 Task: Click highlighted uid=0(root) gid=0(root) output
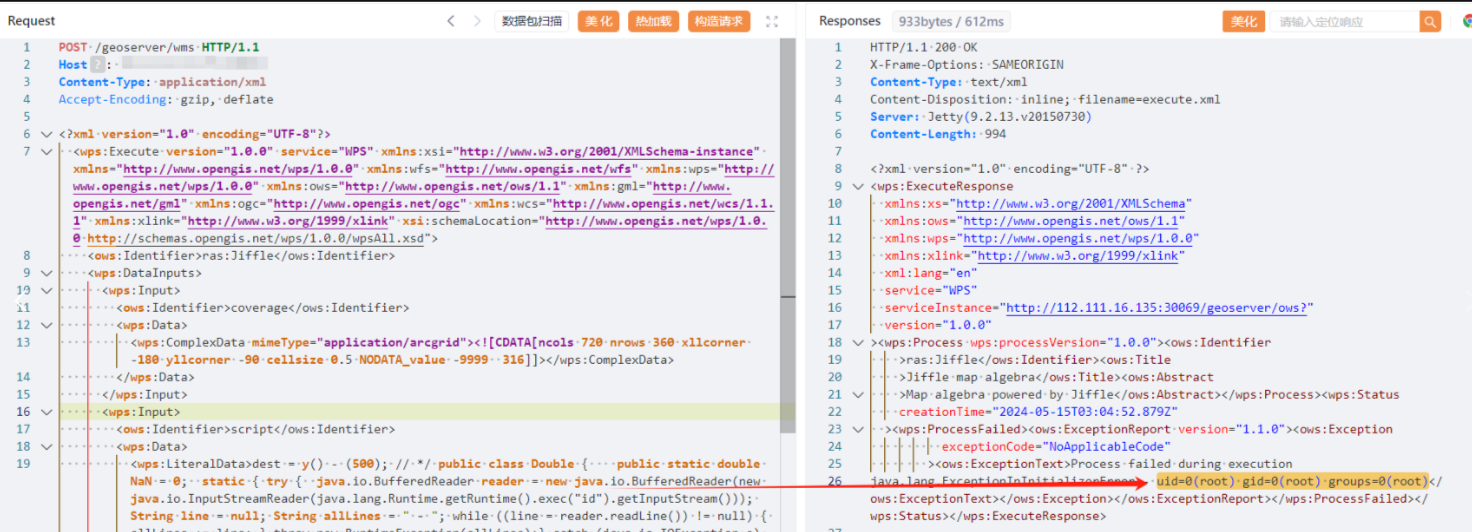click(1291, 481)
